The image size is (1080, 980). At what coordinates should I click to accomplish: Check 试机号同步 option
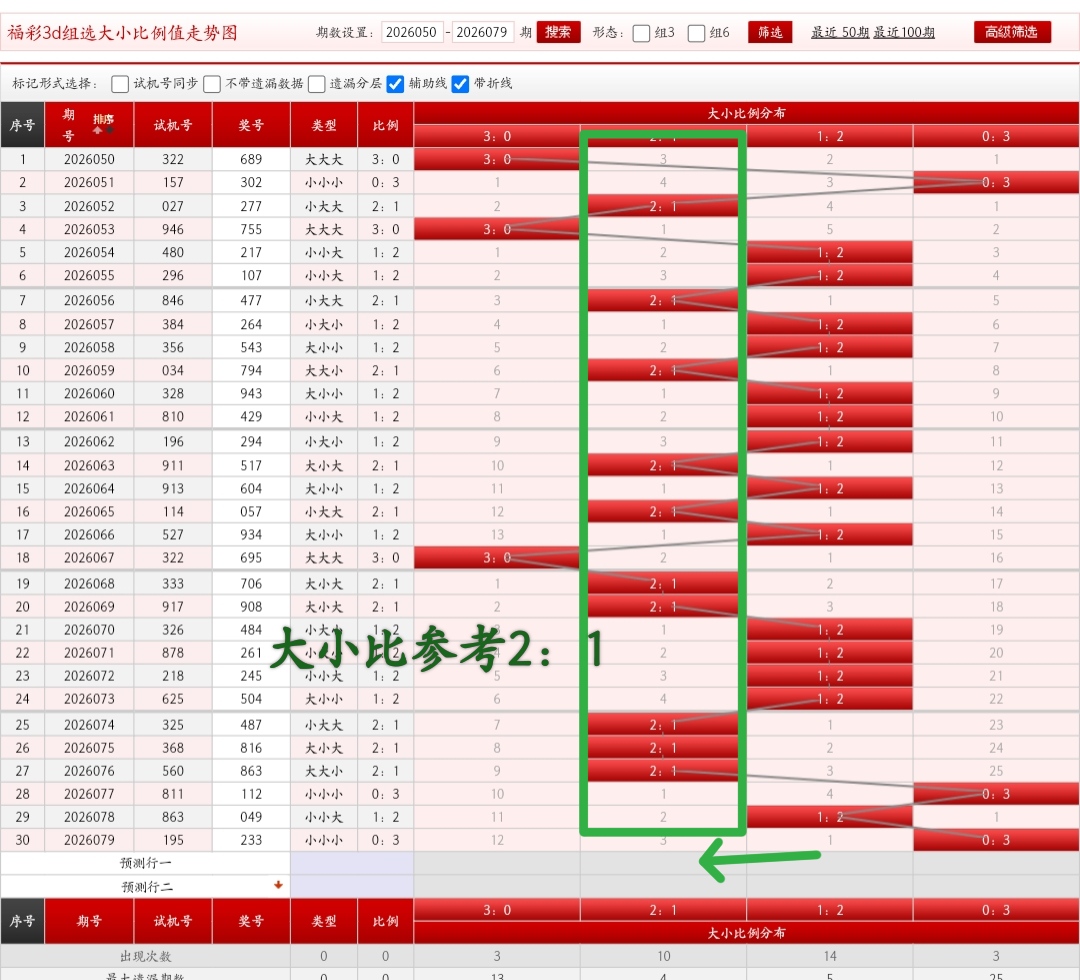coord(120,84)
